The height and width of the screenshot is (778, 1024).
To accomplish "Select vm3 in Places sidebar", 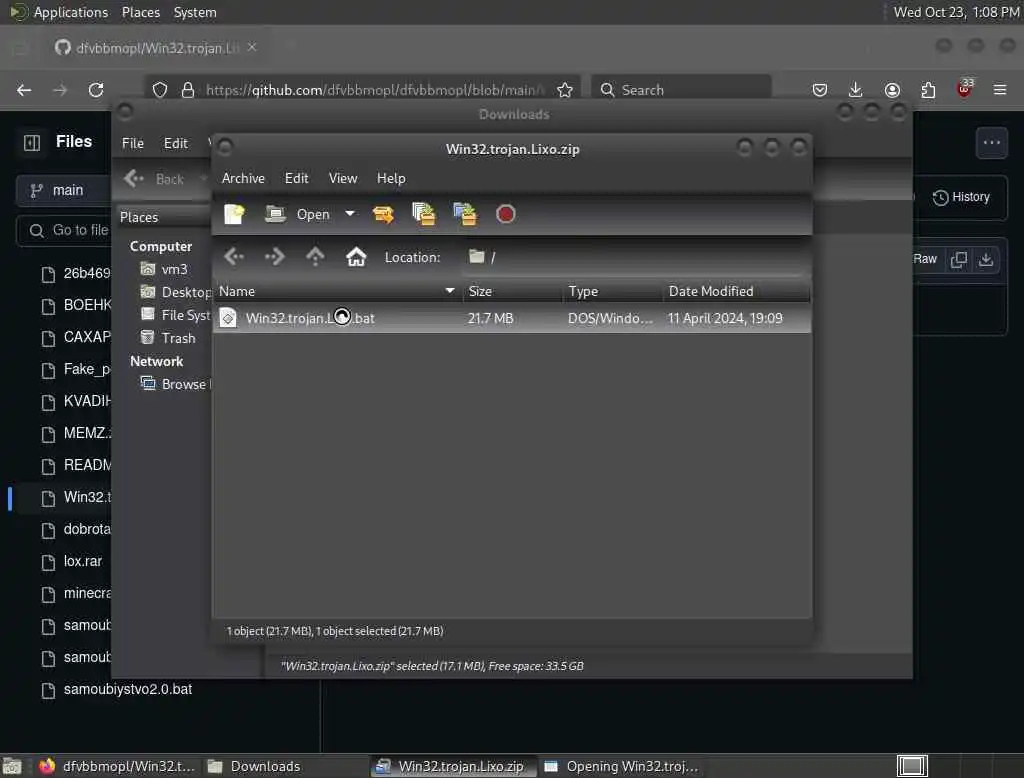I will click(165, 269).
